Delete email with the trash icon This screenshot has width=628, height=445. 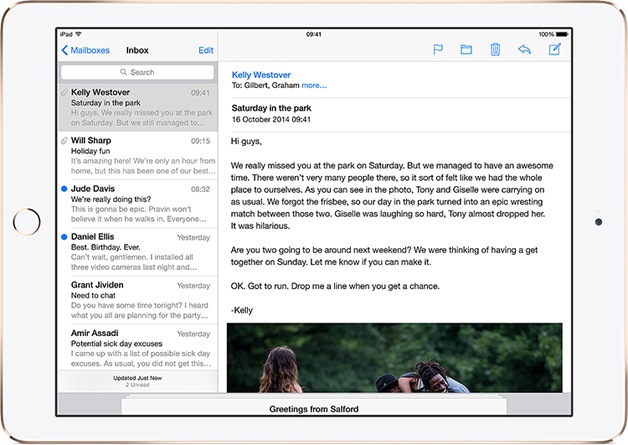coord(495,50)
